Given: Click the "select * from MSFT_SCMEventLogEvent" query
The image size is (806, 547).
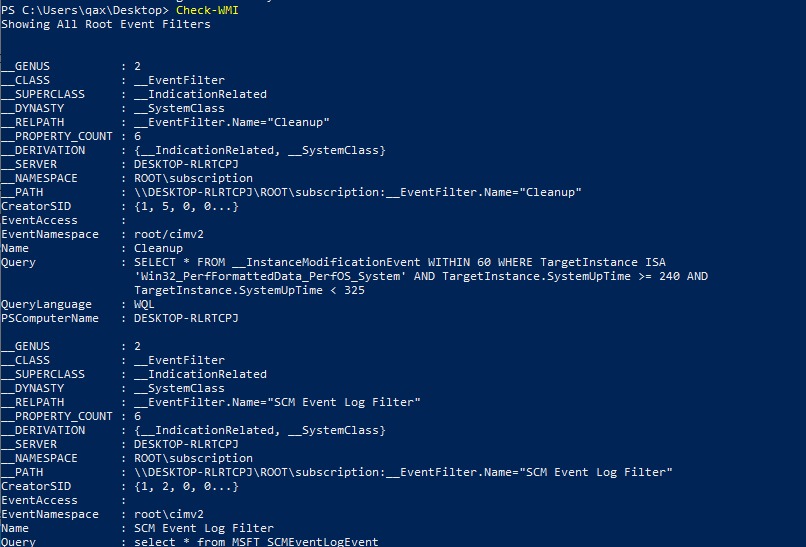Looking at the screenshot, I should pyautogui.click(x=256, y=542).
